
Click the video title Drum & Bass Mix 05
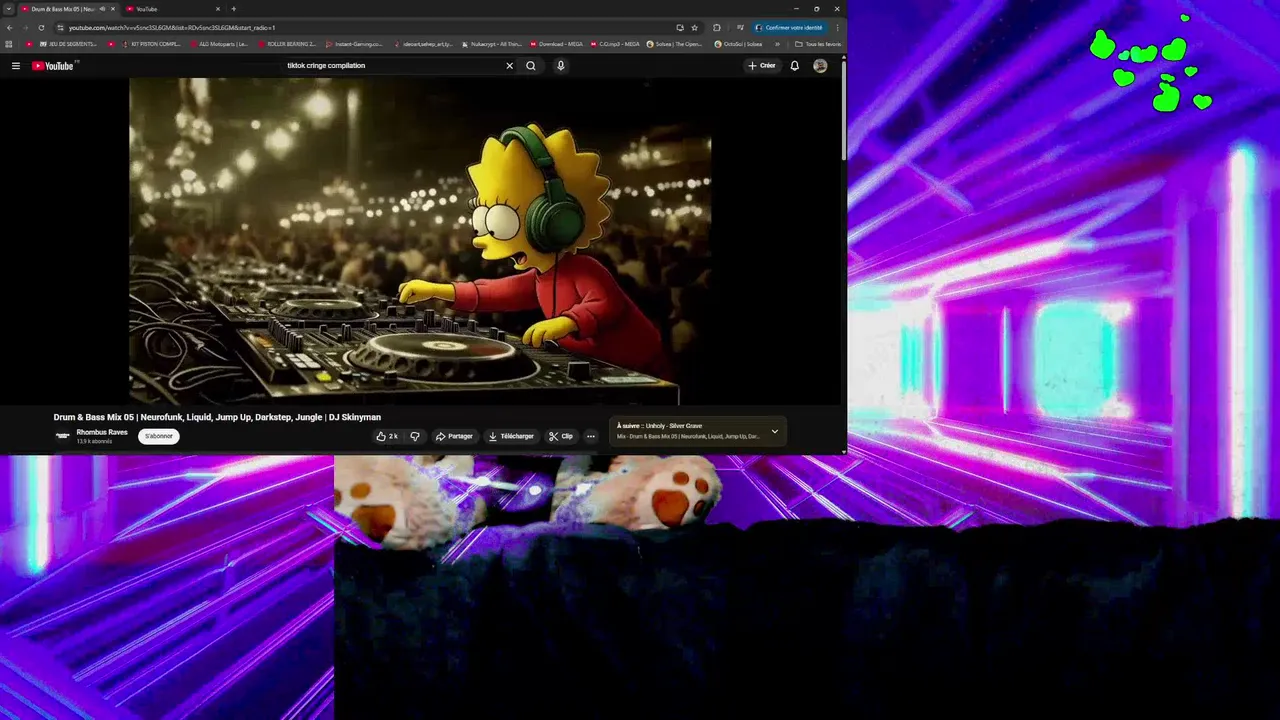pos(217,417)
